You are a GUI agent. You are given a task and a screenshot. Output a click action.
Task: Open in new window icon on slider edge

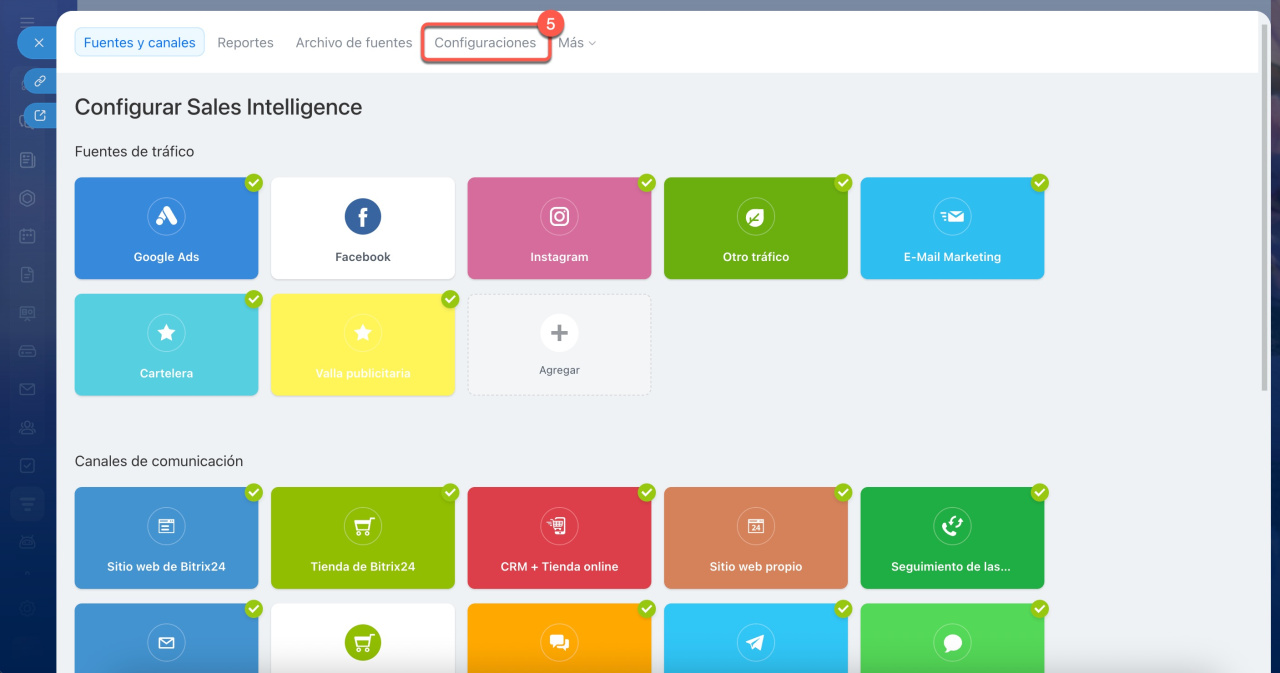tap(40, 116)
